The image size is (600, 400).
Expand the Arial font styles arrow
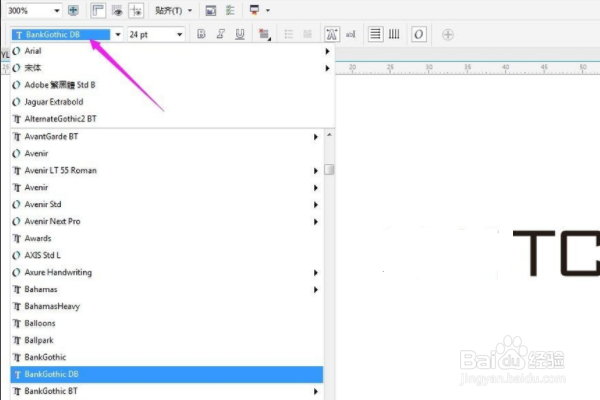tap(327, 51)
